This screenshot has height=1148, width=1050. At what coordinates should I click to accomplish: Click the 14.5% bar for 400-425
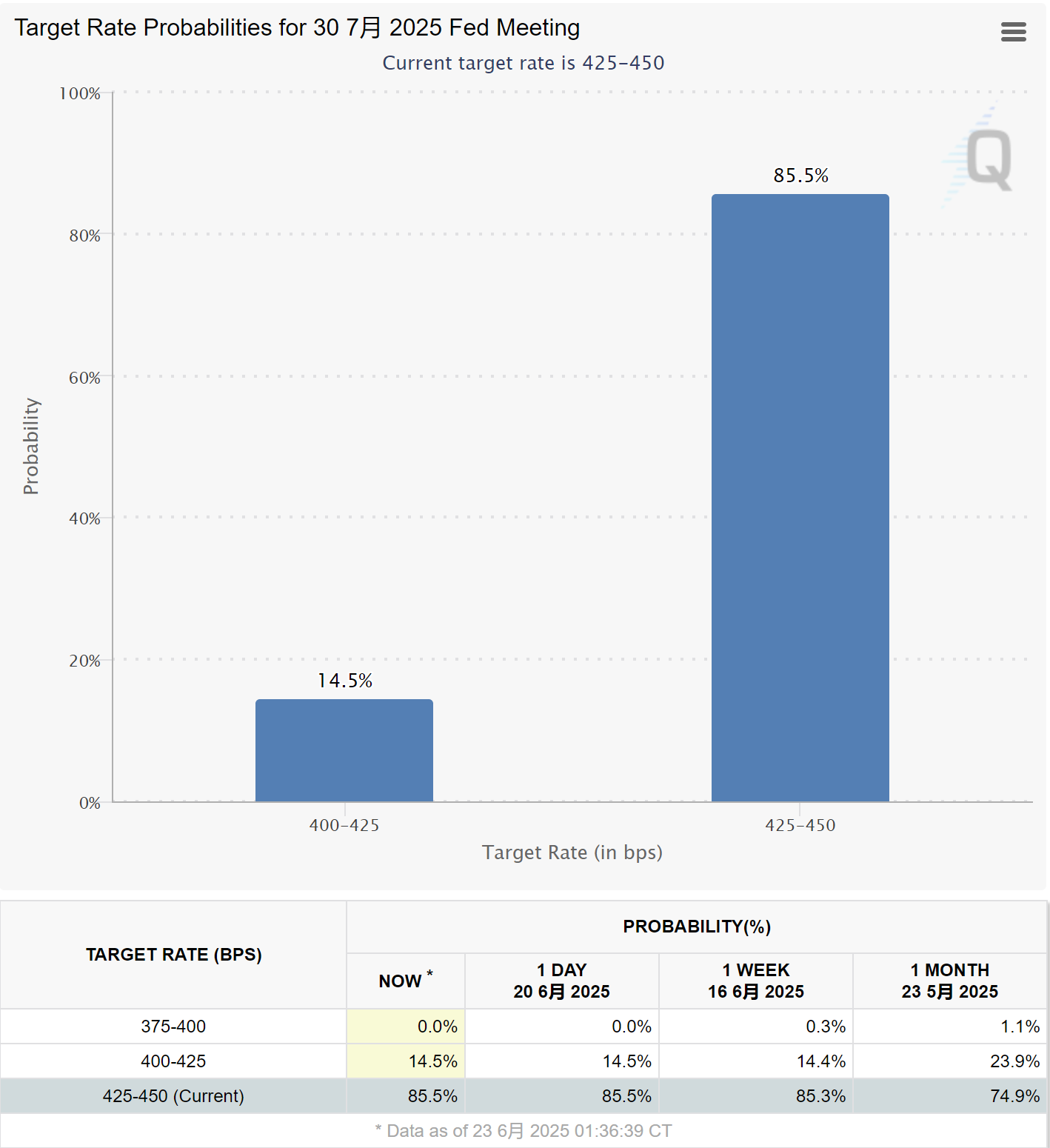(344, 750)
